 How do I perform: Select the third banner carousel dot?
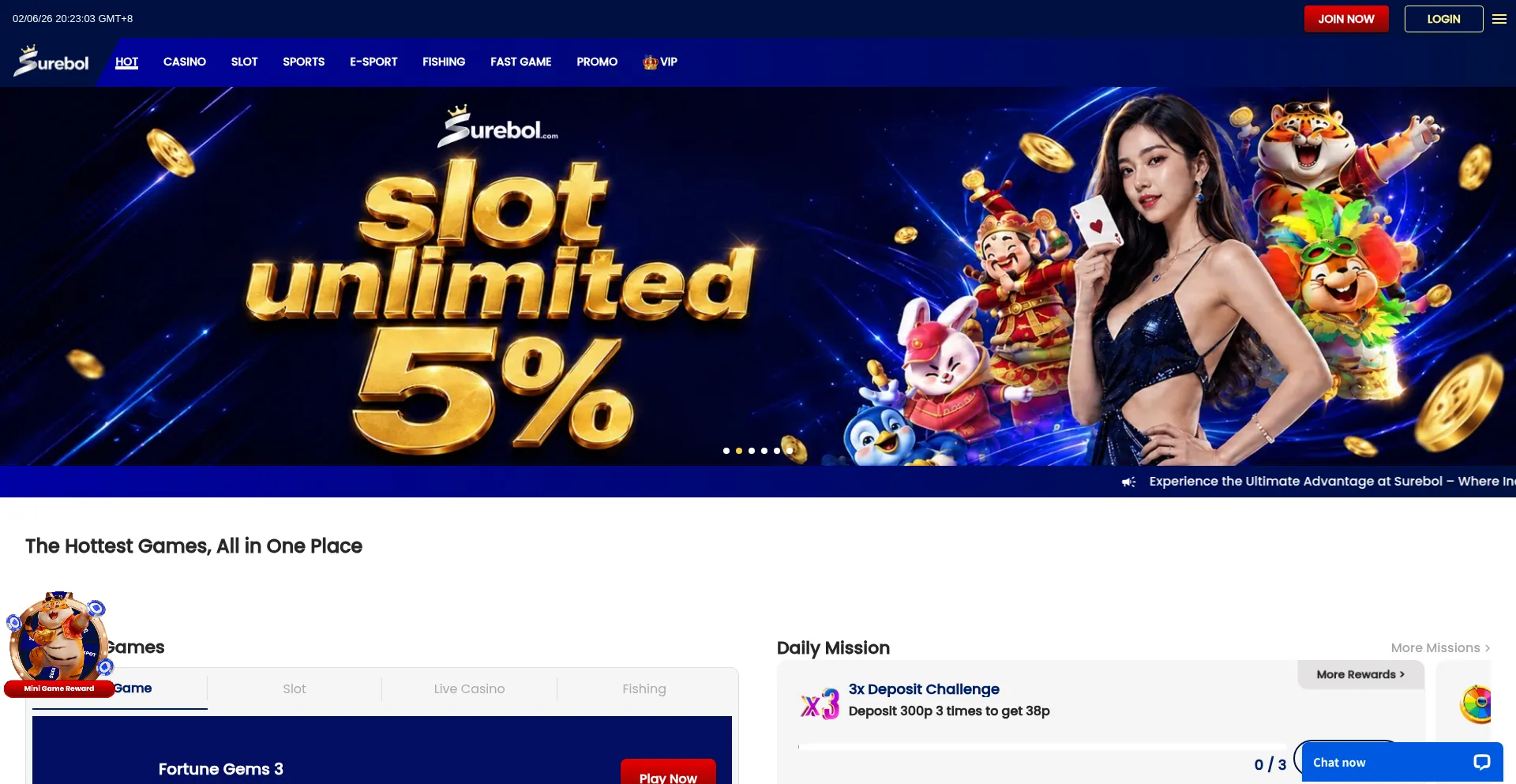tap(752, 451)
